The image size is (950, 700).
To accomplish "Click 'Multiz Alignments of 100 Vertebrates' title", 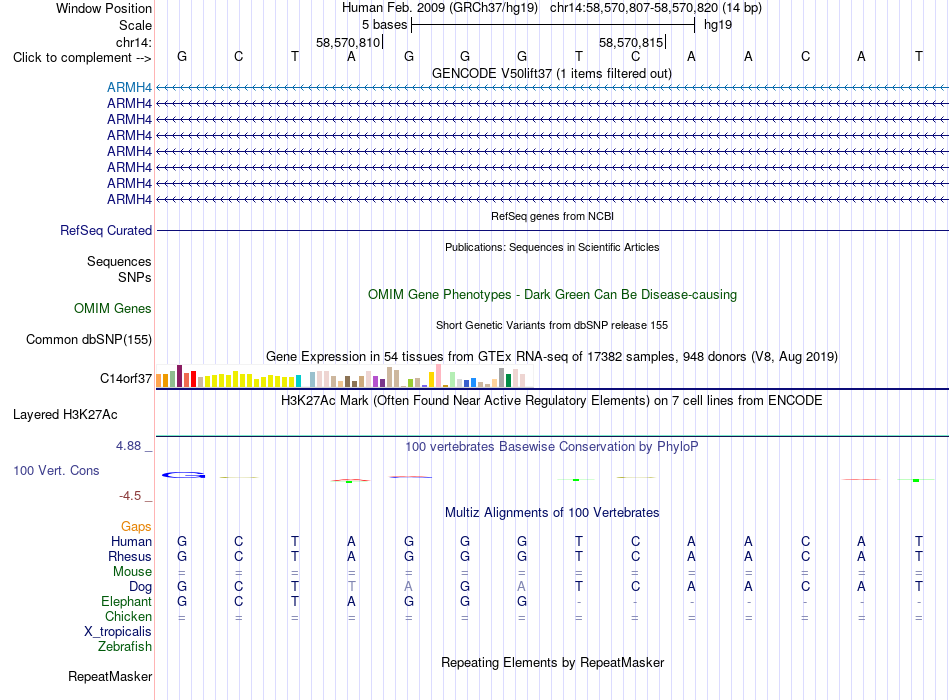I will click(552, 513).
